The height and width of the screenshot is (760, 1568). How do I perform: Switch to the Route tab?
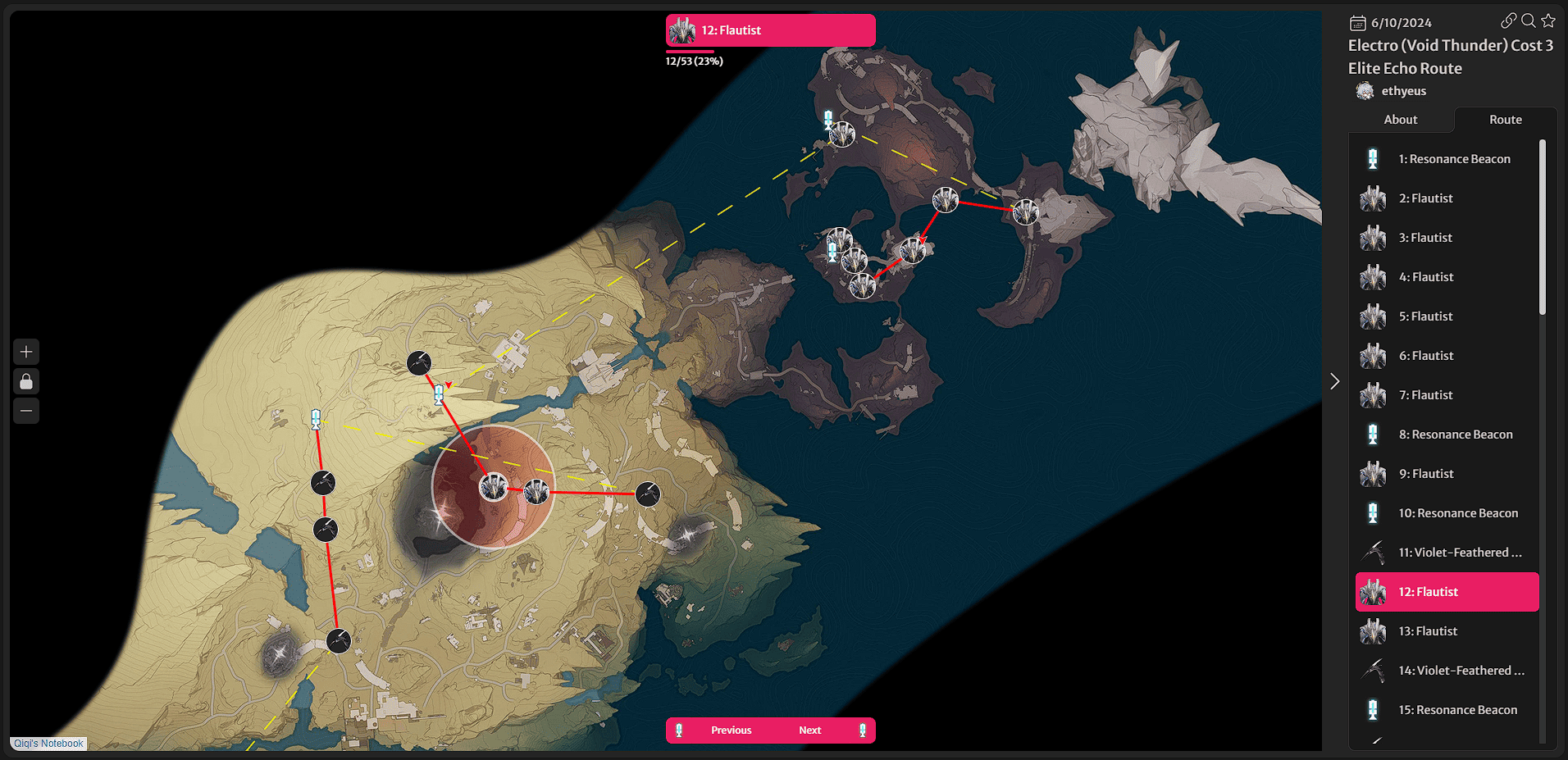click(x=1506, y=120)
